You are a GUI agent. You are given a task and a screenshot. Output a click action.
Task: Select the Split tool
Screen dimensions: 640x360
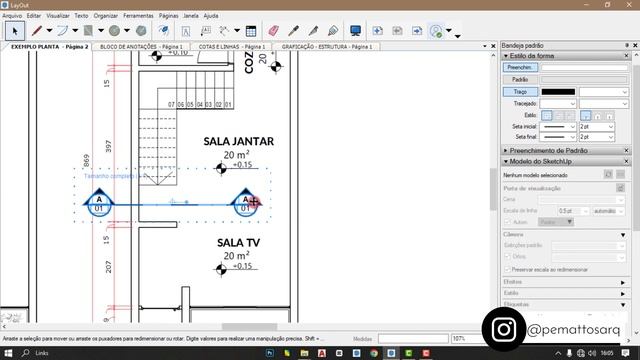coord(313,31)
